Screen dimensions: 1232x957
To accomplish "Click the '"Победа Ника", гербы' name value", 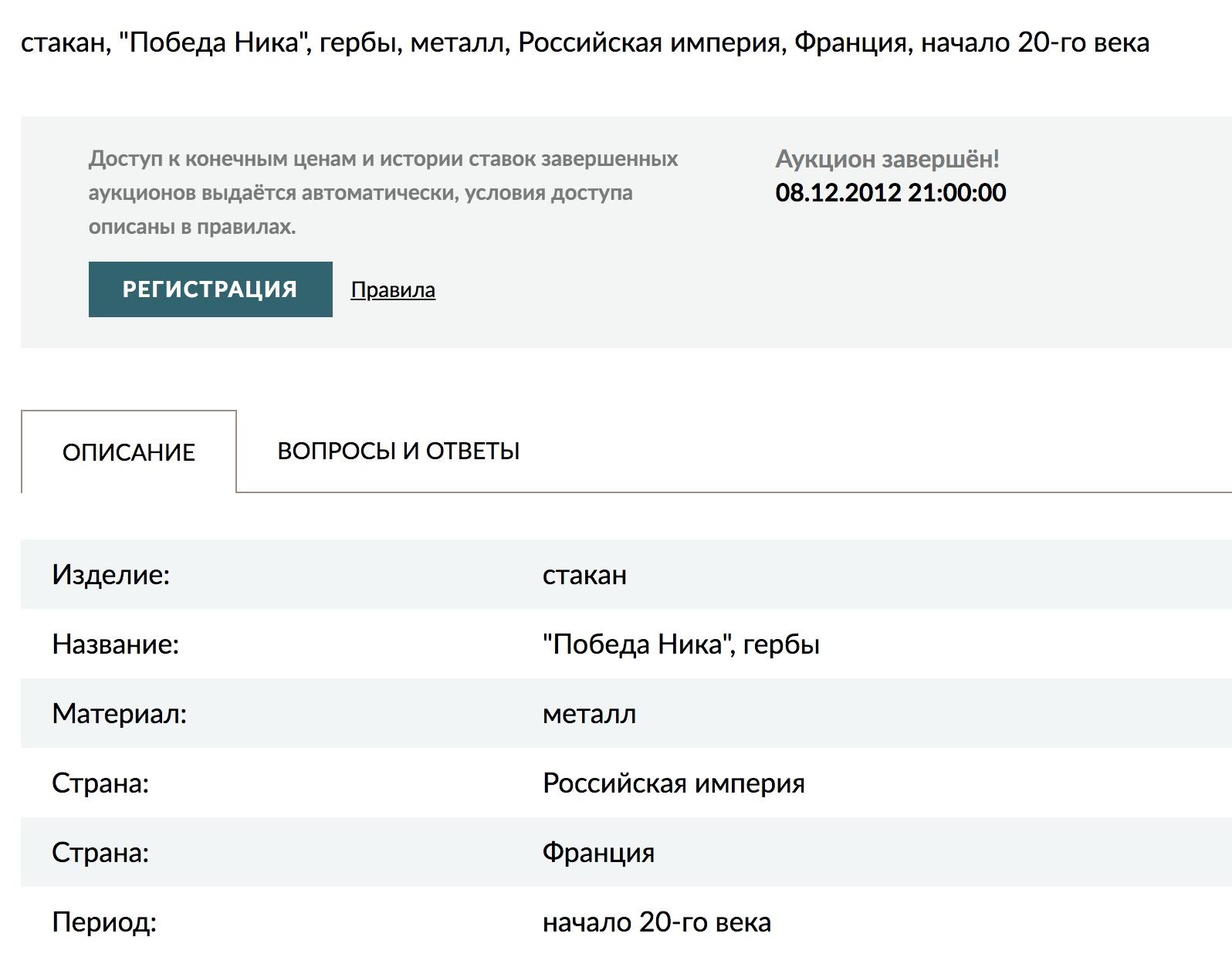I will click(681, 644).
